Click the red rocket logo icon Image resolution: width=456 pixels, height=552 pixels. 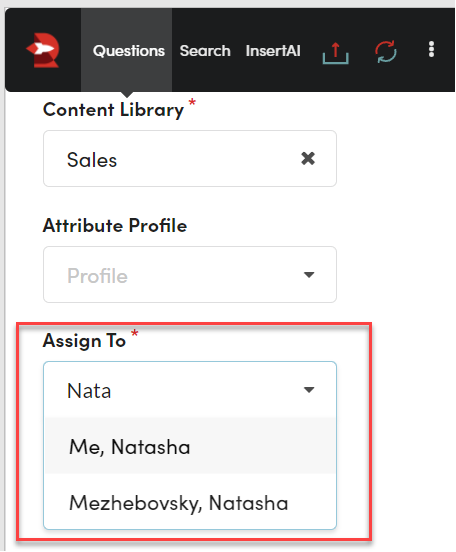click(43, 50)
